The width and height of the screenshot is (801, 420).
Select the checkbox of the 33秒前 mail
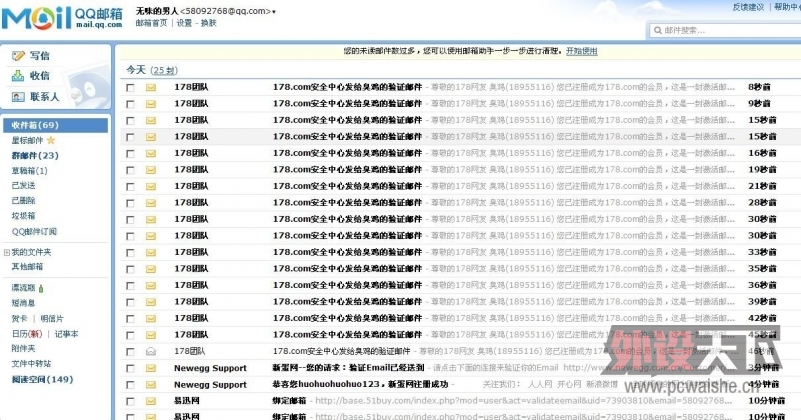[x=130, y=253]
